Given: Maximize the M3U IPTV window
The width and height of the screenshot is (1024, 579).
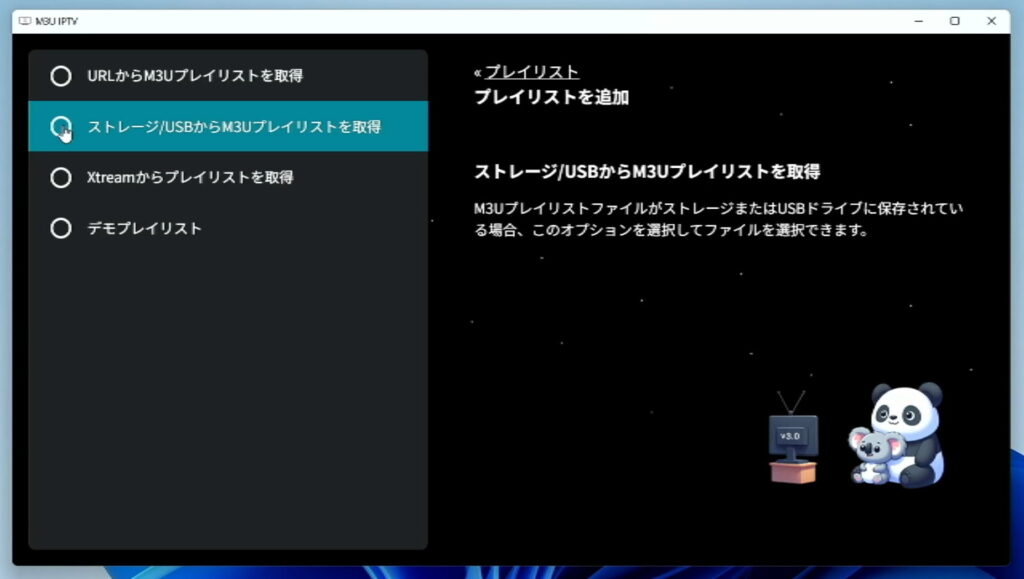Looking at the screenshot, I should tap(954, 21).
